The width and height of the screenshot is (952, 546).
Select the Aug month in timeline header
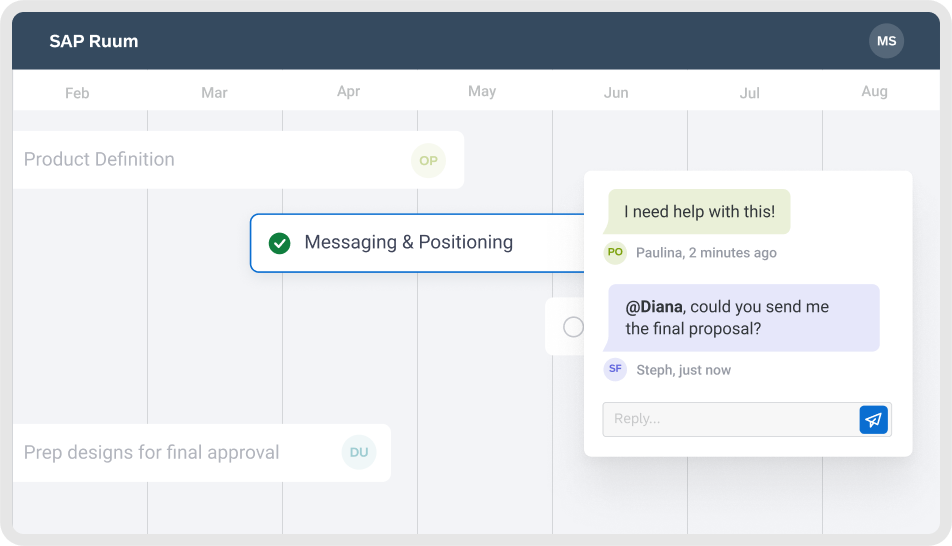click(x=874, y=92)
